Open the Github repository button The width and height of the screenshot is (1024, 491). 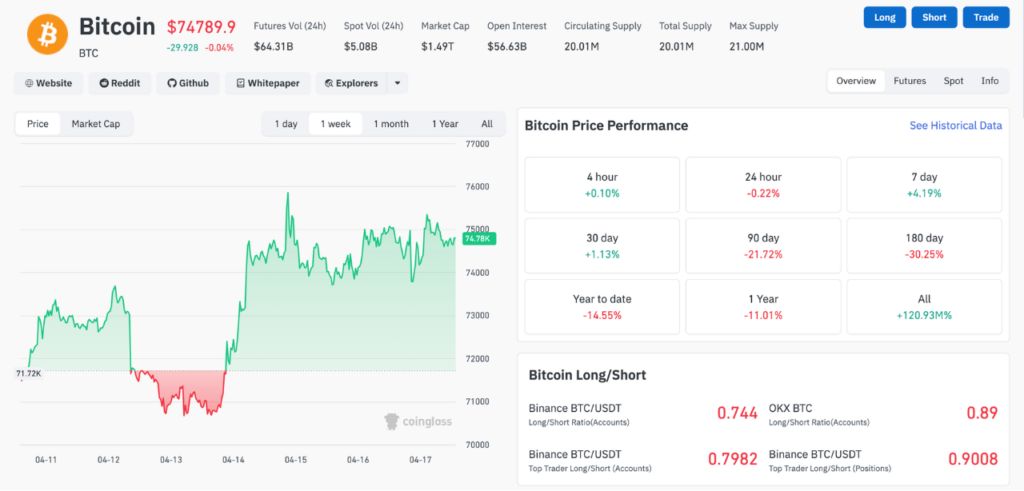pos(187,83)
